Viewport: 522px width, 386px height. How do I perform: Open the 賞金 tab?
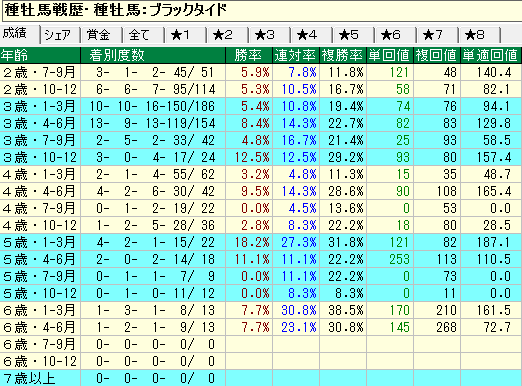102,35
